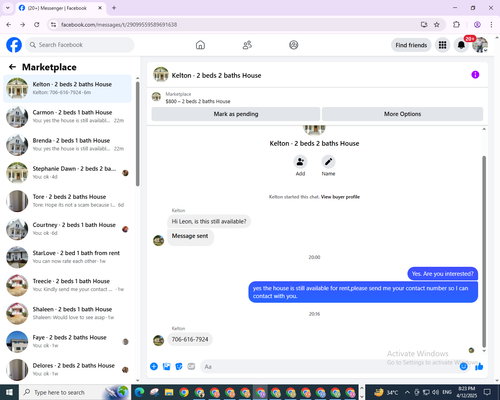Show hidden system tray icons
Viewport: 500px width, 400px height.
click(407, 392)
